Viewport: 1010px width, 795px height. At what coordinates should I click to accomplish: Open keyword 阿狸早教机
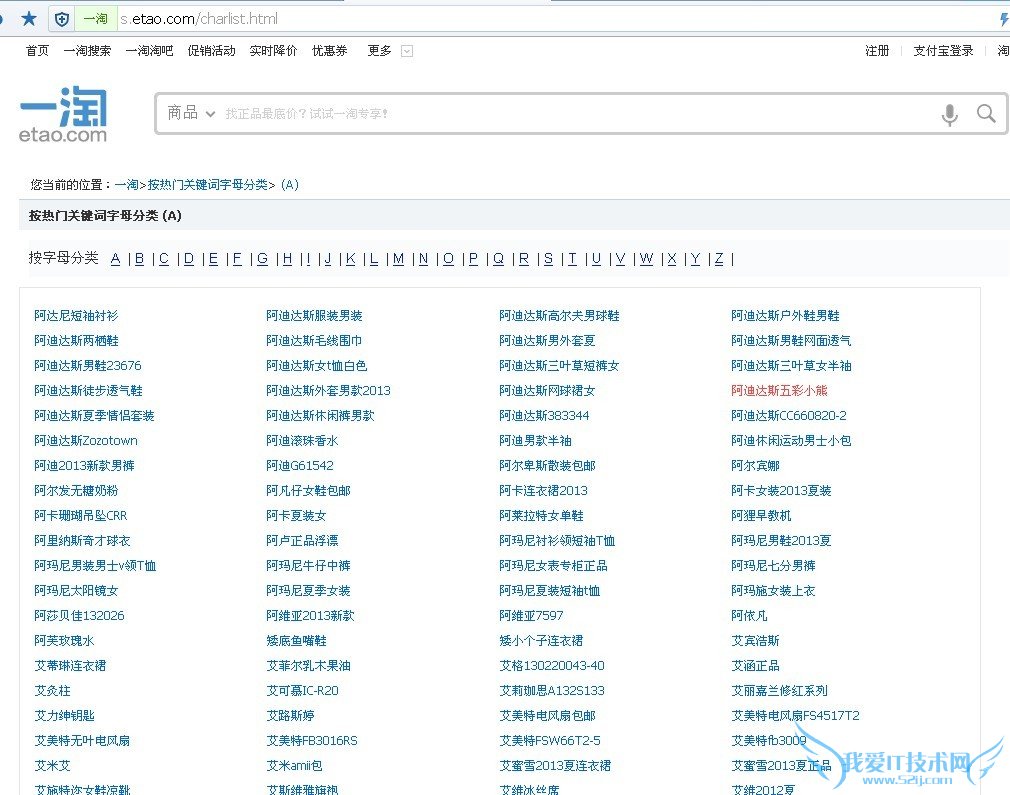[x=761, y=515]
